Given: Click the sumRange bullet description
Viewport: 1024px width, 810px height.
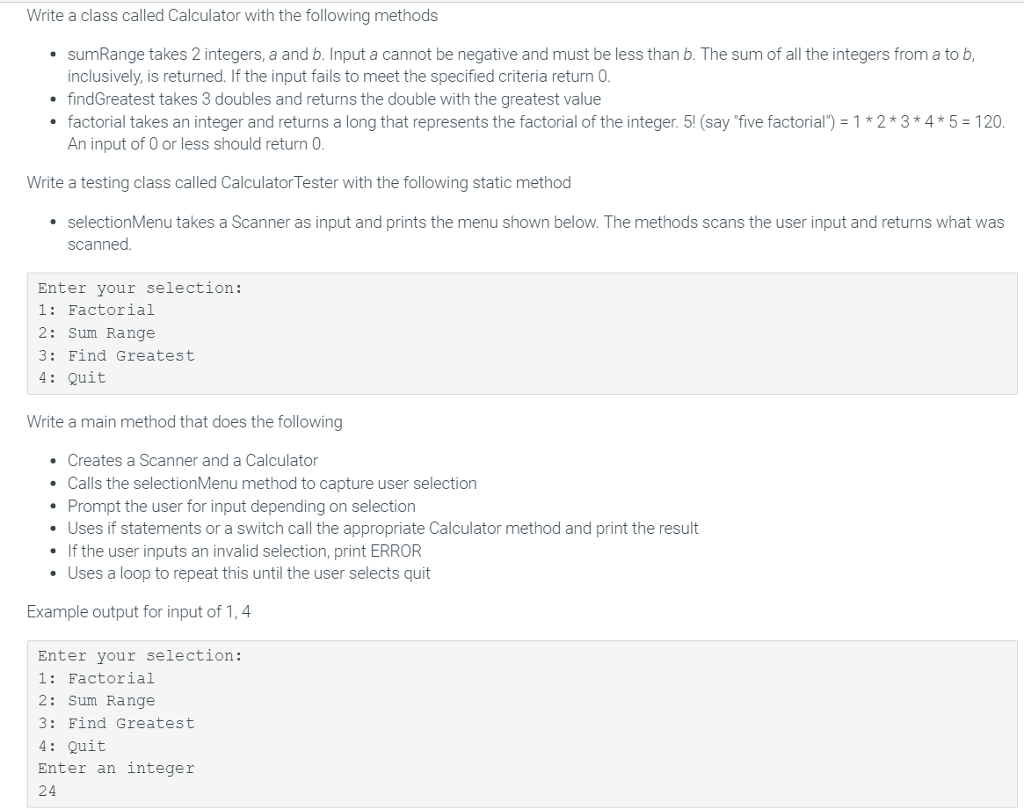Looking at the screenshot, I should [x=520, y=65].
